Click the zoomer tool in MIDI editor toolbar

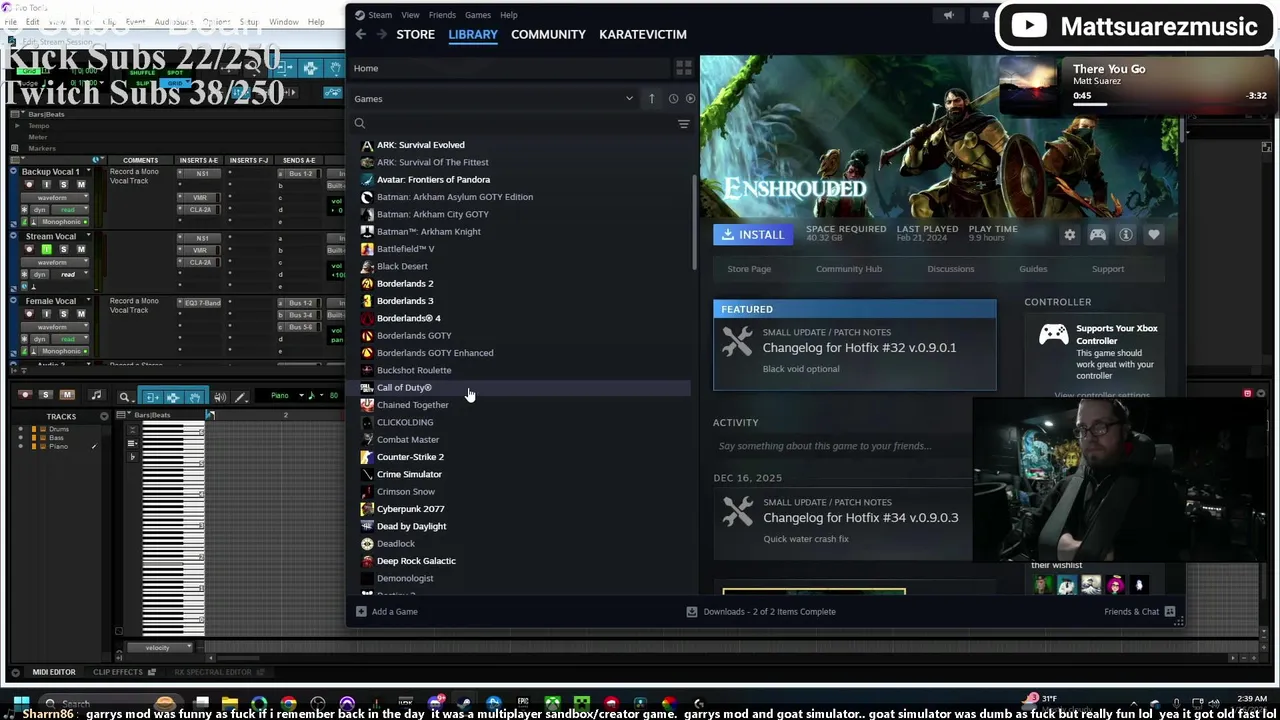tap(124, 397)
